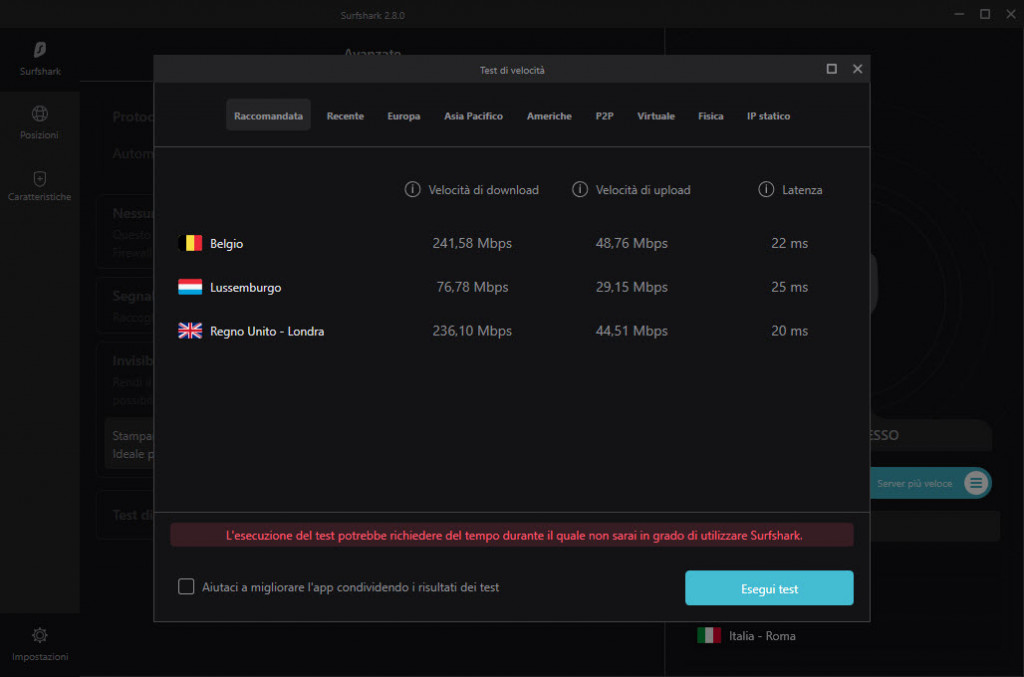Screen dimensions: 1024x677
Task: Open Impostazioni gear icon
Action: (x=40, y=635)
